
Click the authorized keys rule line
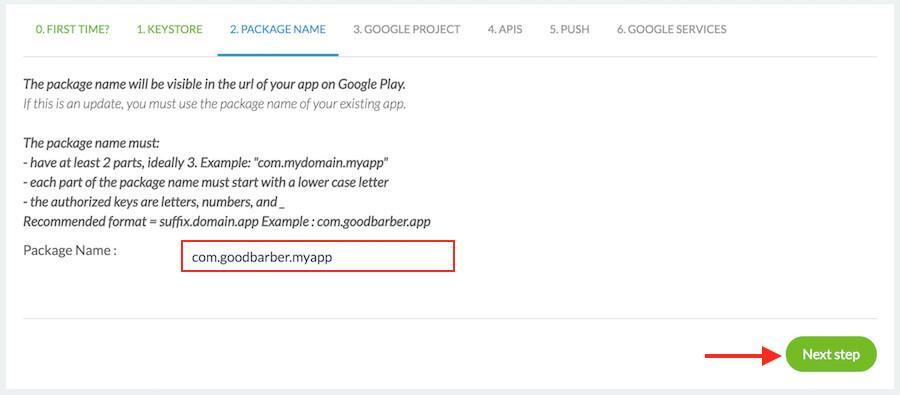pos(154,202)
